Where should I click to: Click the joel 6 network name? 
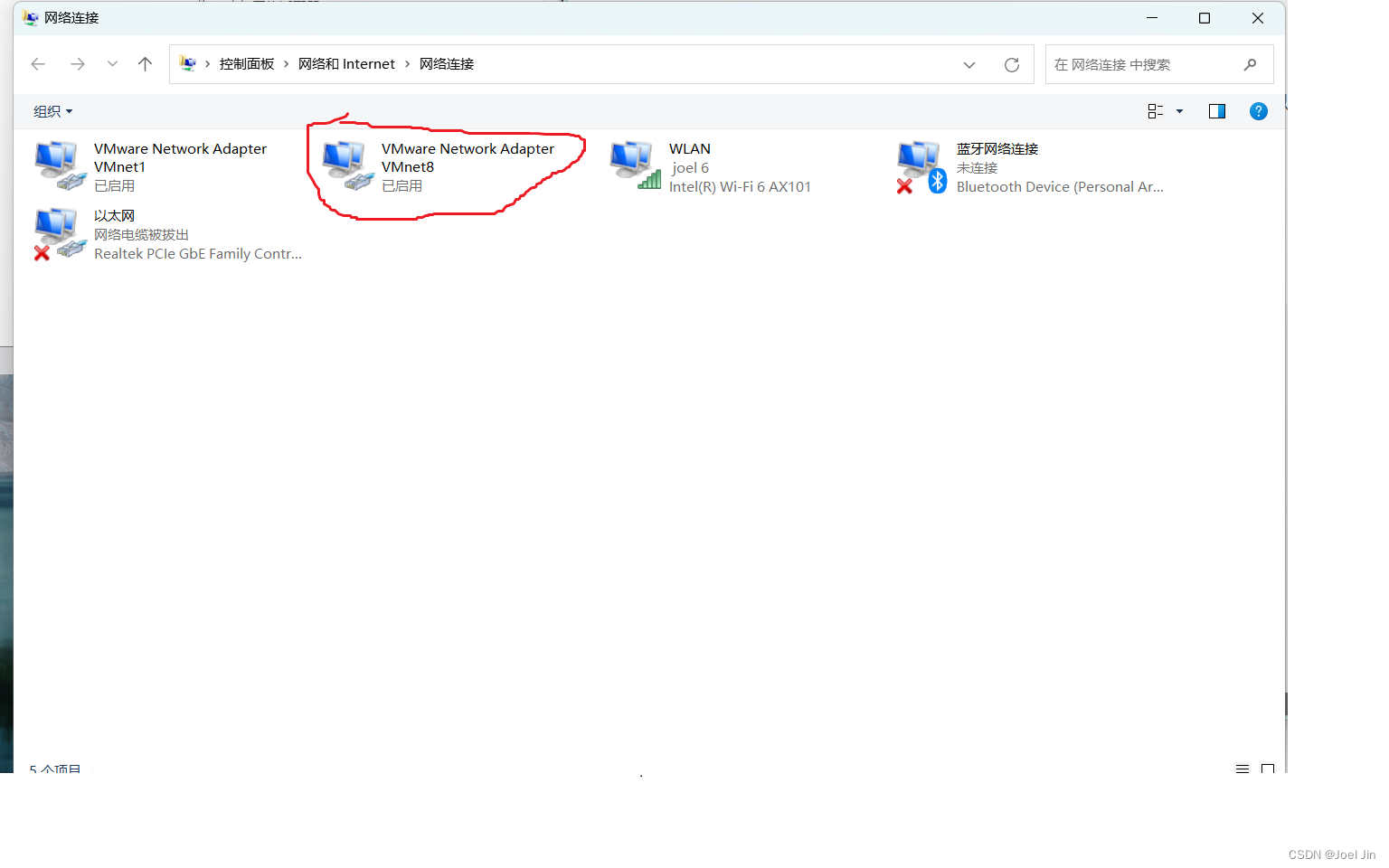pyautogui.click(x=690, y=168)
